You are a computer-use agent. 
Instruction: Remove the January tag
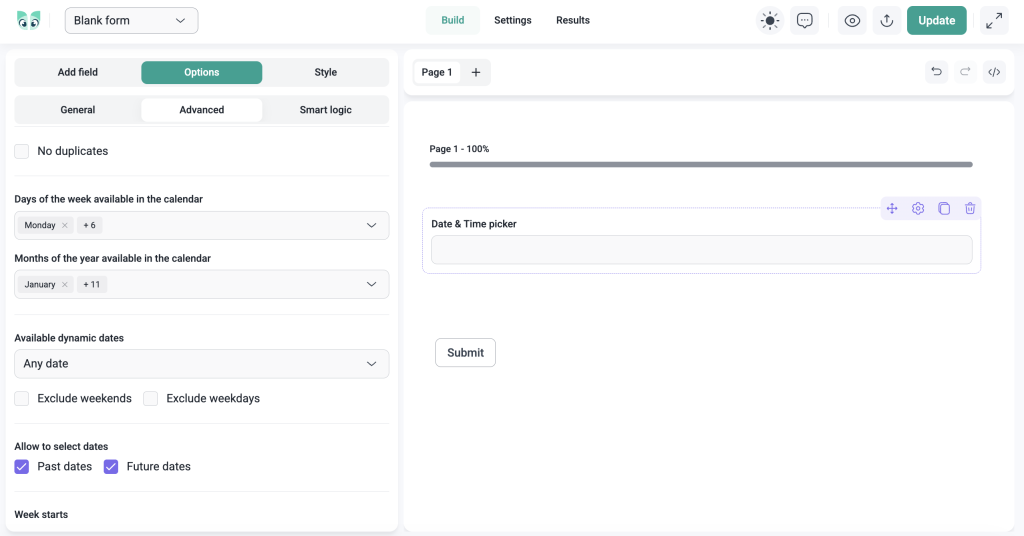(65, 285)
